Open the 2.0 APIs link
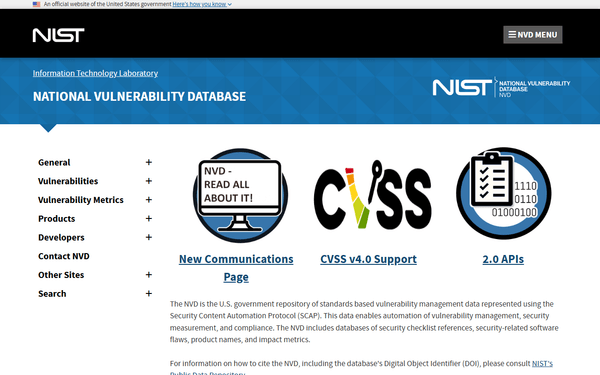600x375 pixels. tap(503, 259)
